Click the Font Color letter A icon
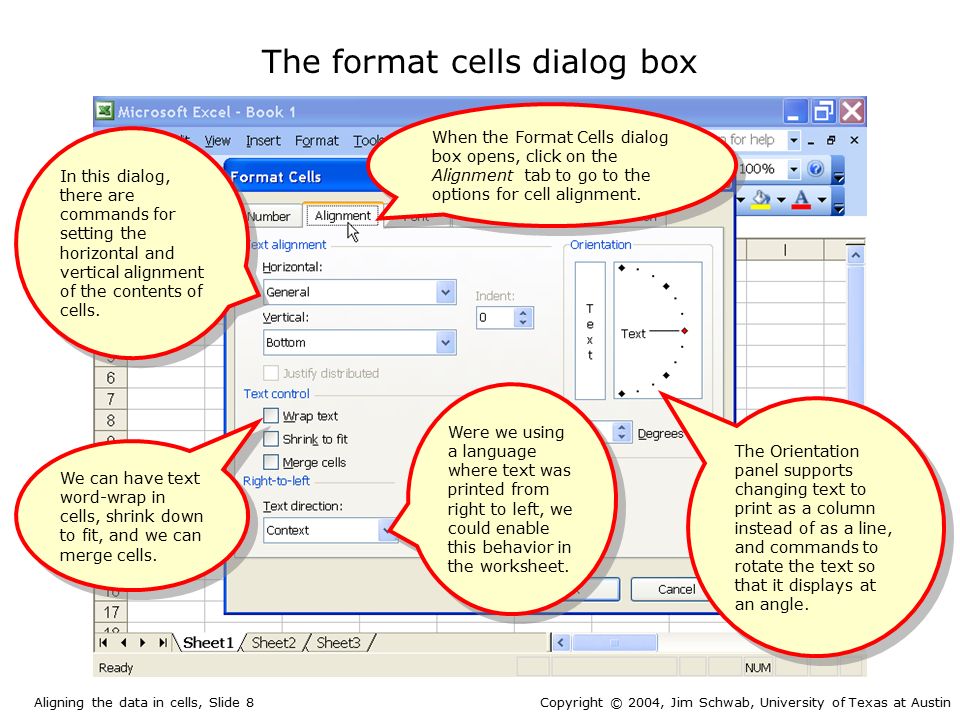Screen dimensions: 960x720 [x=801, y=200]
